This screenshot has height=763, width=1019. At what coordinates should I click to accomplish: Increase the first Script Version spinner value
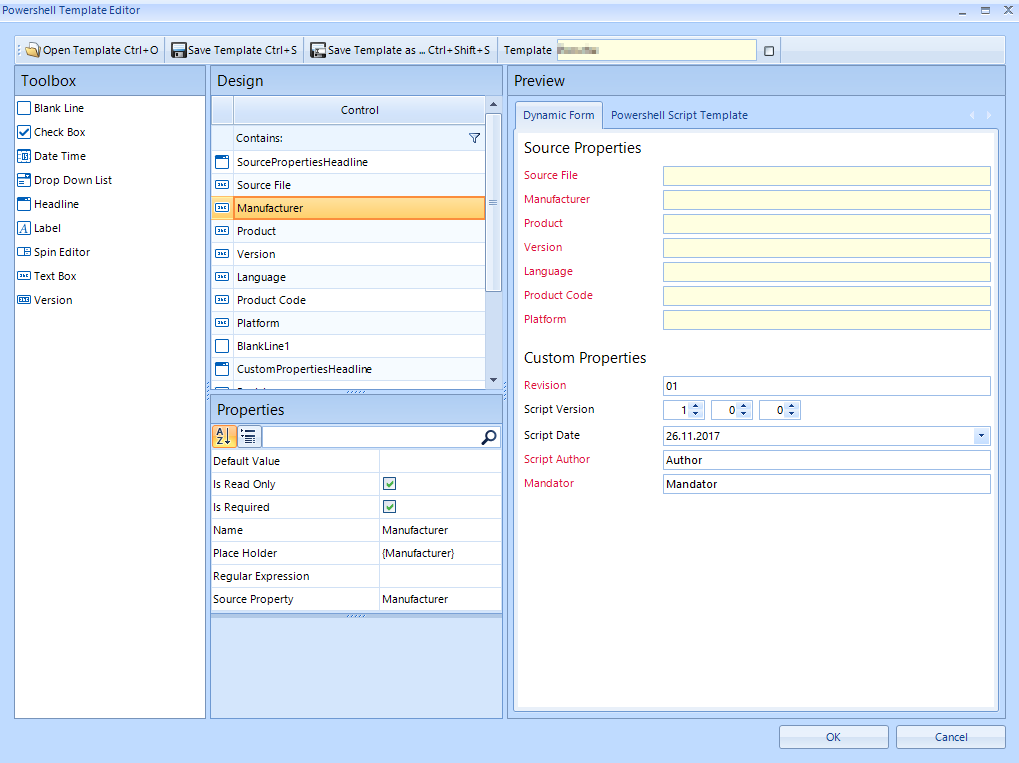pos(695,406)
